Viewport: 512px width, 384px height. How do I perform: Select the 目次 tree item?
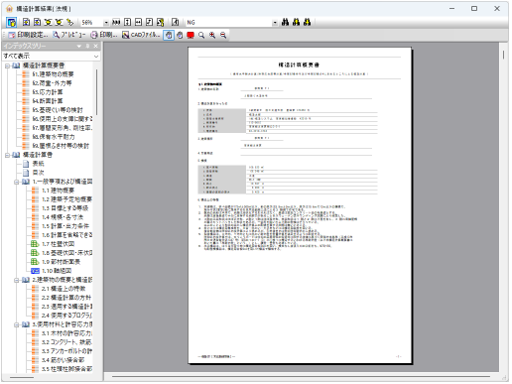38,173
